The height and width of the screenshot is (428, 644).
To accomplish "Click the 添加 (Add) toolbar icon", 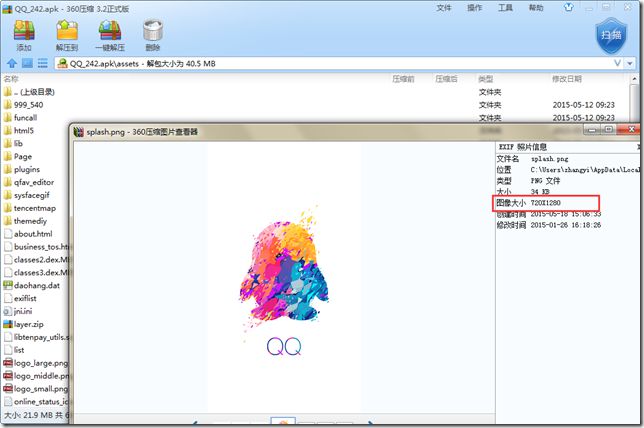I will click(x=24, y=35).
